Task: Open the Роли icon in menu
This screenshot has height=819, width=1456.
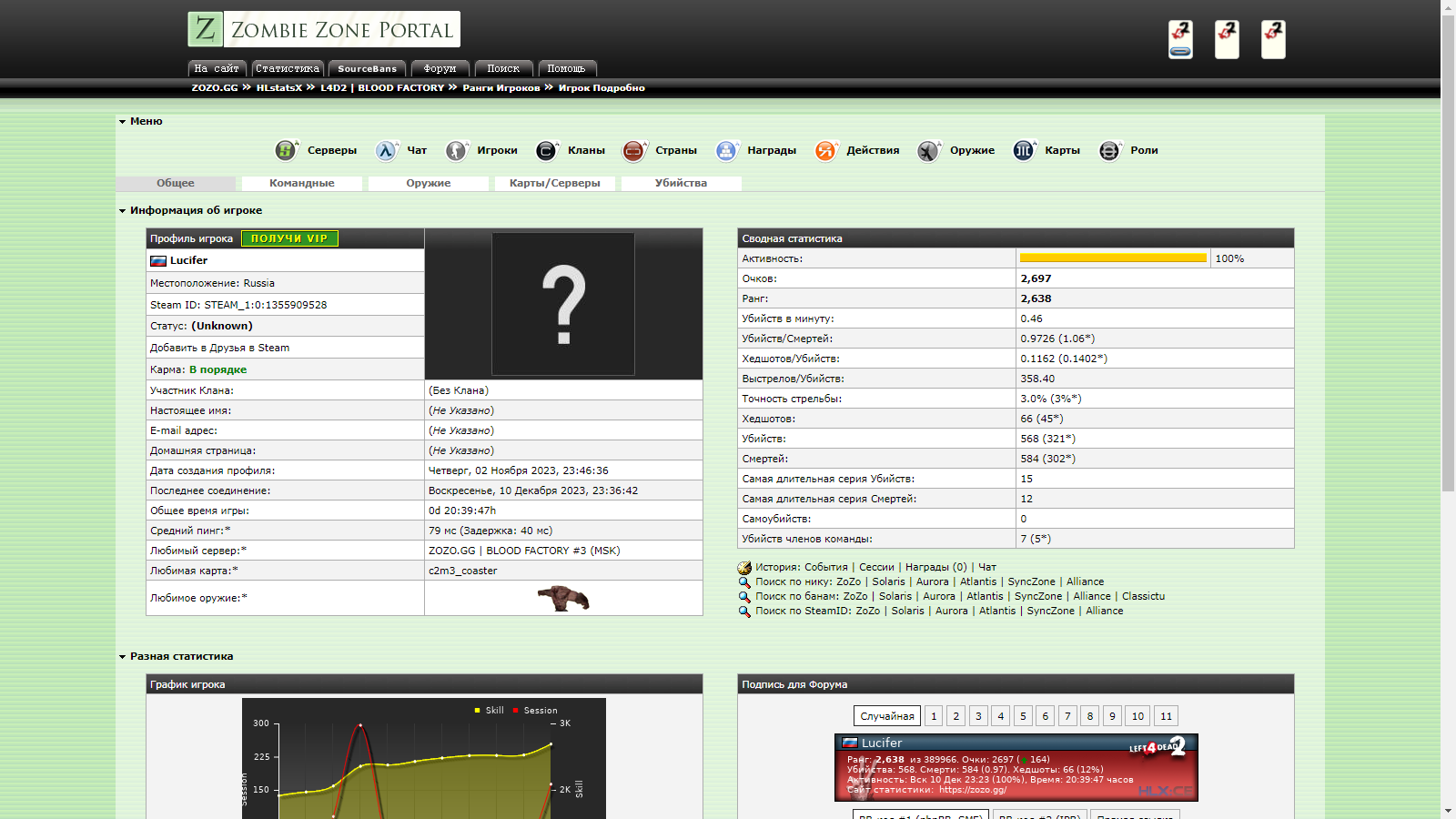Action: [x=1109, y=150]
